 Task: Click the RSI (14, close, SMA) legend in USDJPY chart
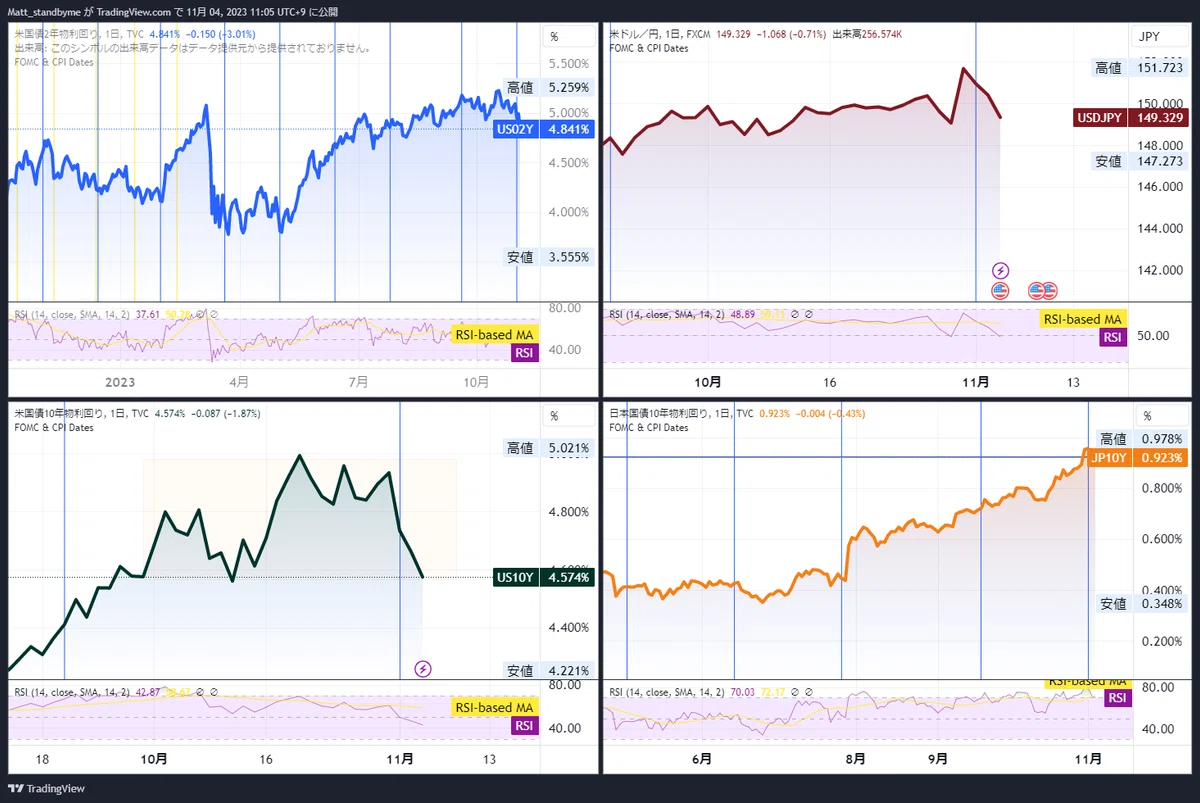[666, 314]
